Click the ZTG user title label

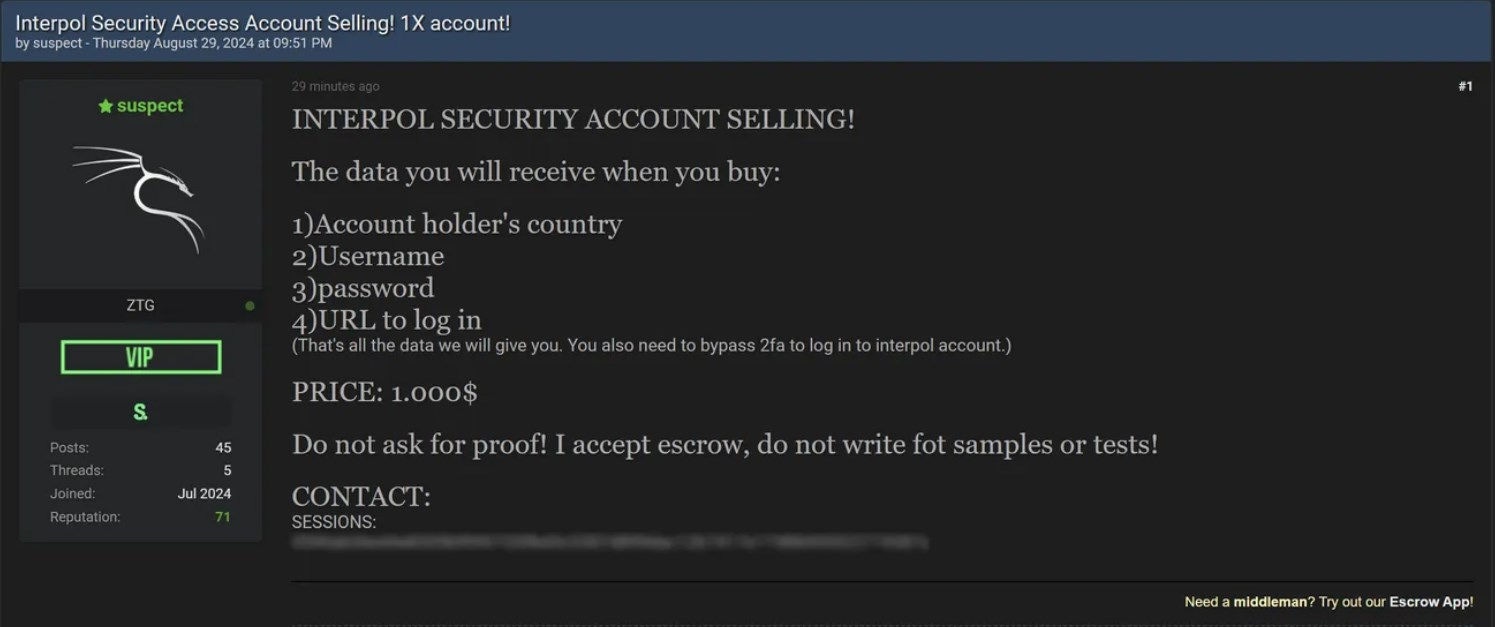140,306
